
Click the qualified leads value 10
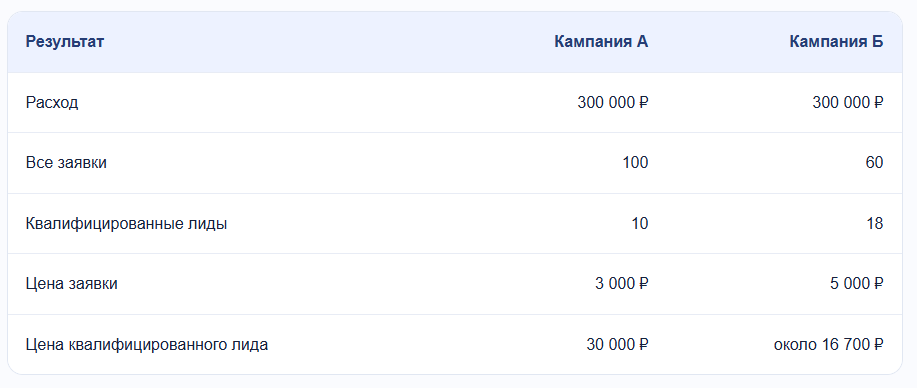click(640, 224)
